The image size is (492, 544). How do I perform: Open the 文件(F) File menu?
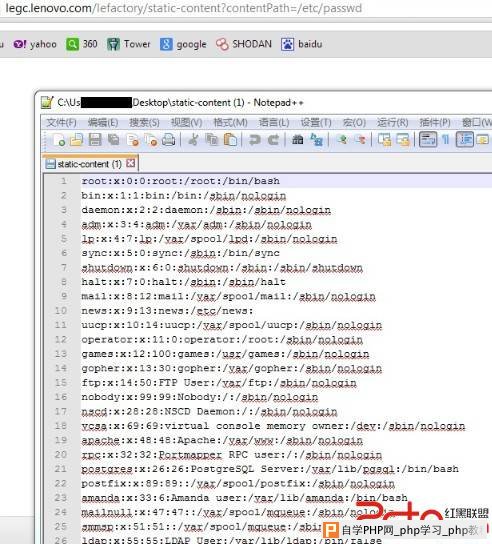(x=61, y=122)
